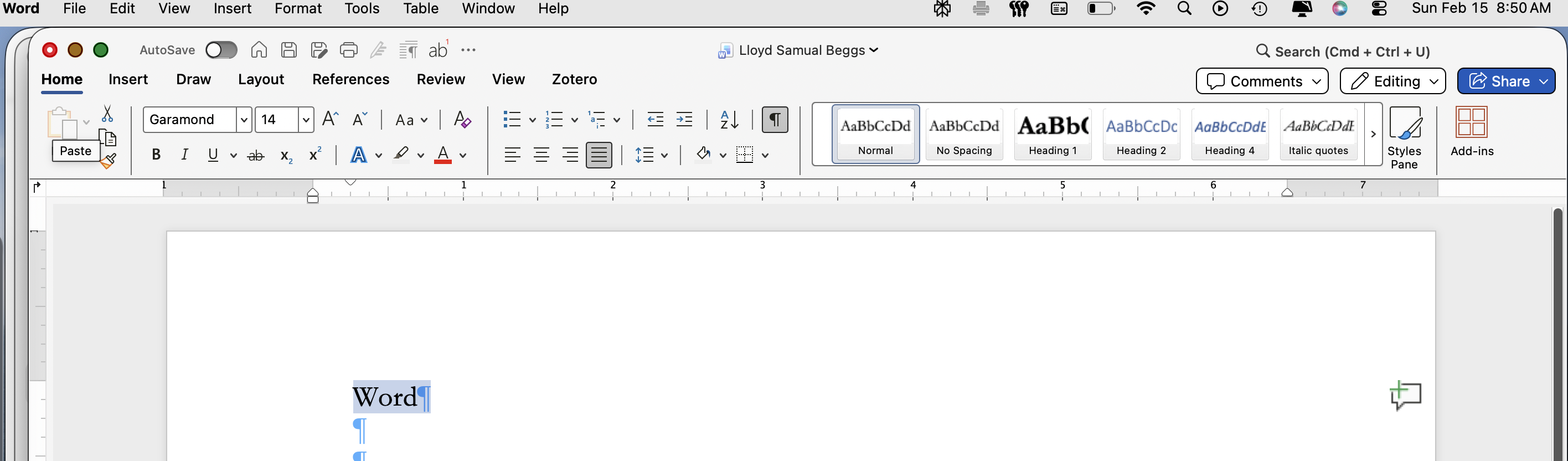Apply paragraph shading fill bucket
Image resolution: width=1568 pixels, height=461 pixels.
tap(704, 155)
